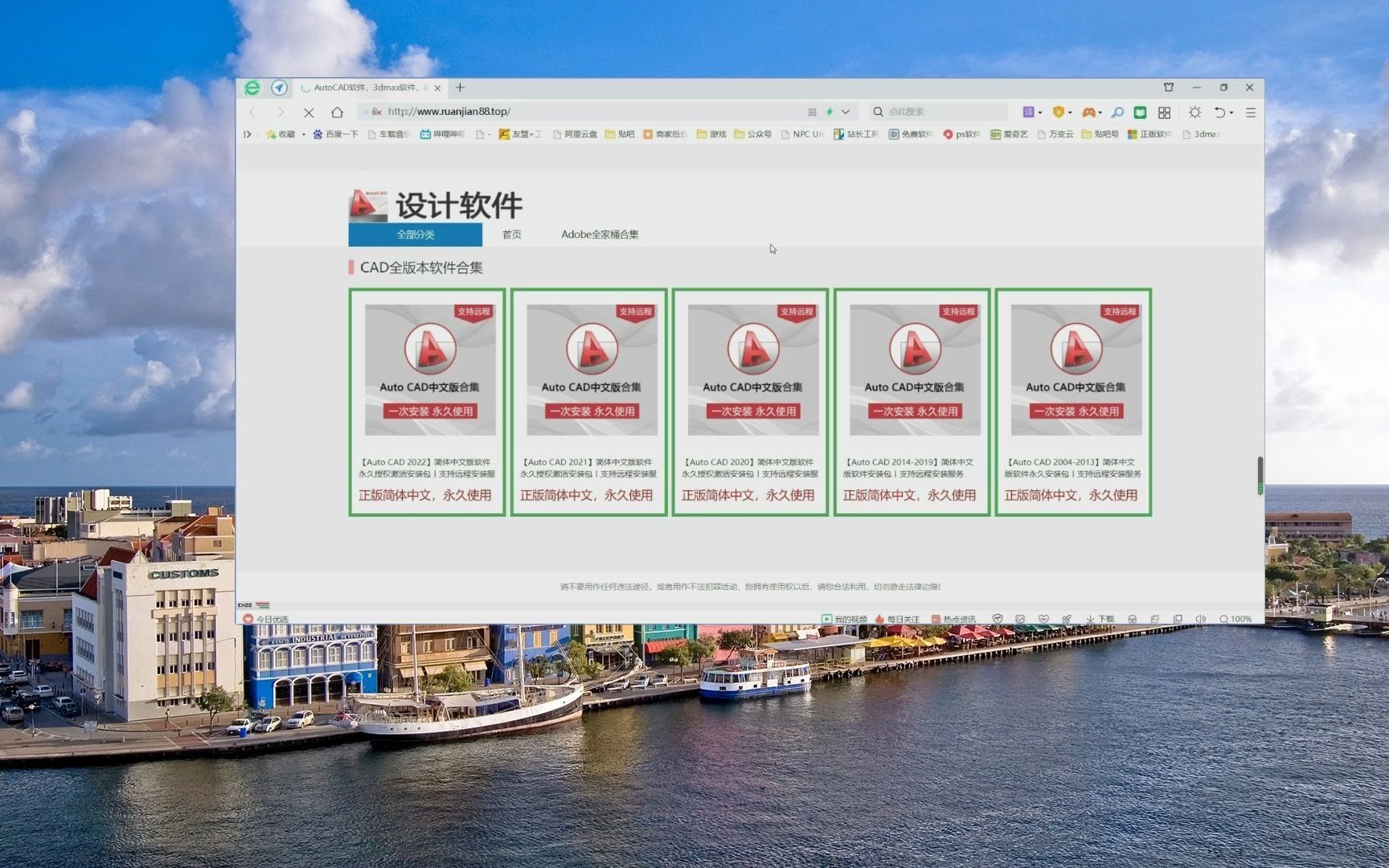Open 下载 downloads in status bar
The image size is (1389, 868).
coord(1100,619)
